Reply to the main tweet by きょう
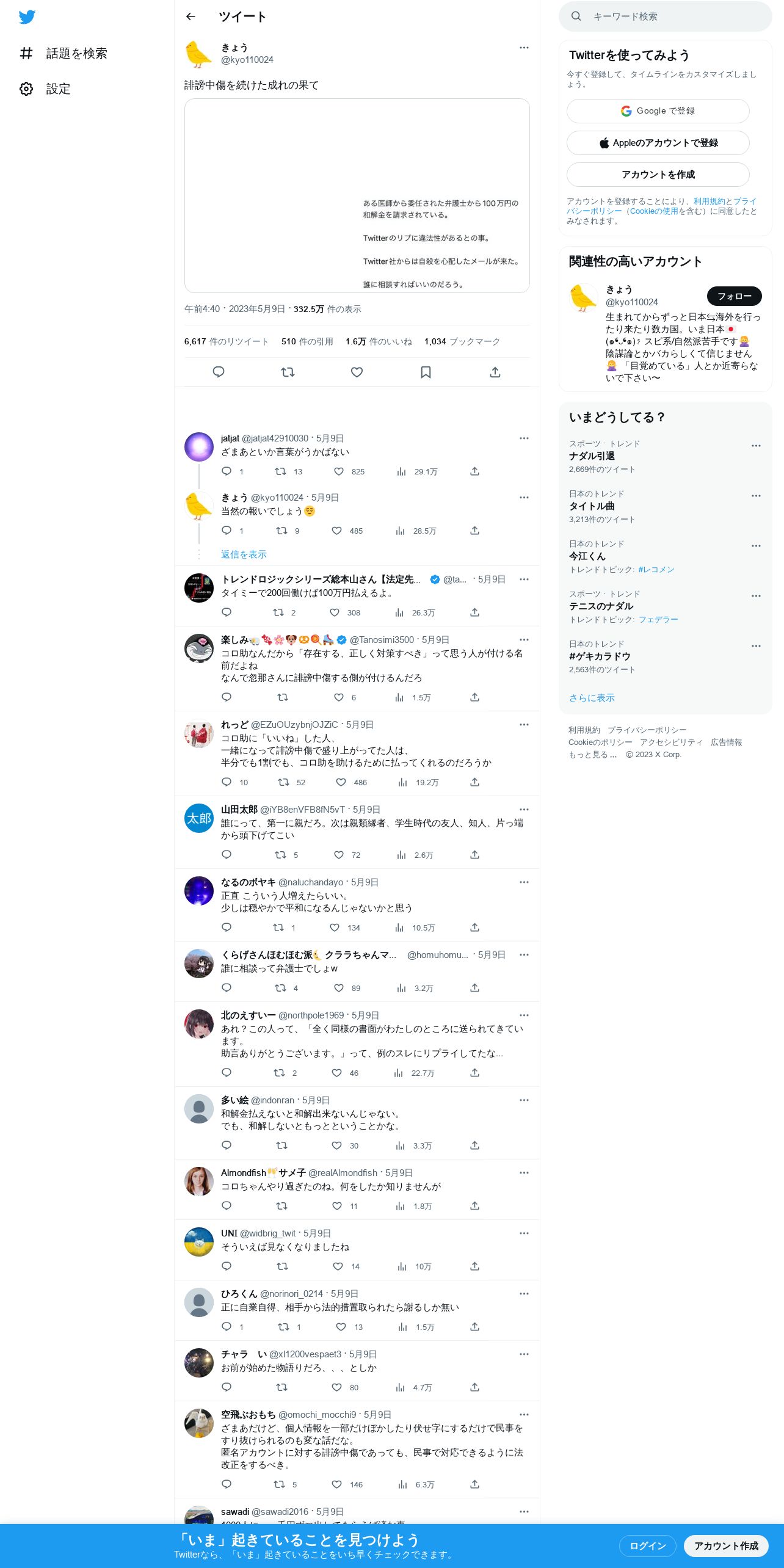The height and width of the screenshot is (1568, 784). (219, 372)
